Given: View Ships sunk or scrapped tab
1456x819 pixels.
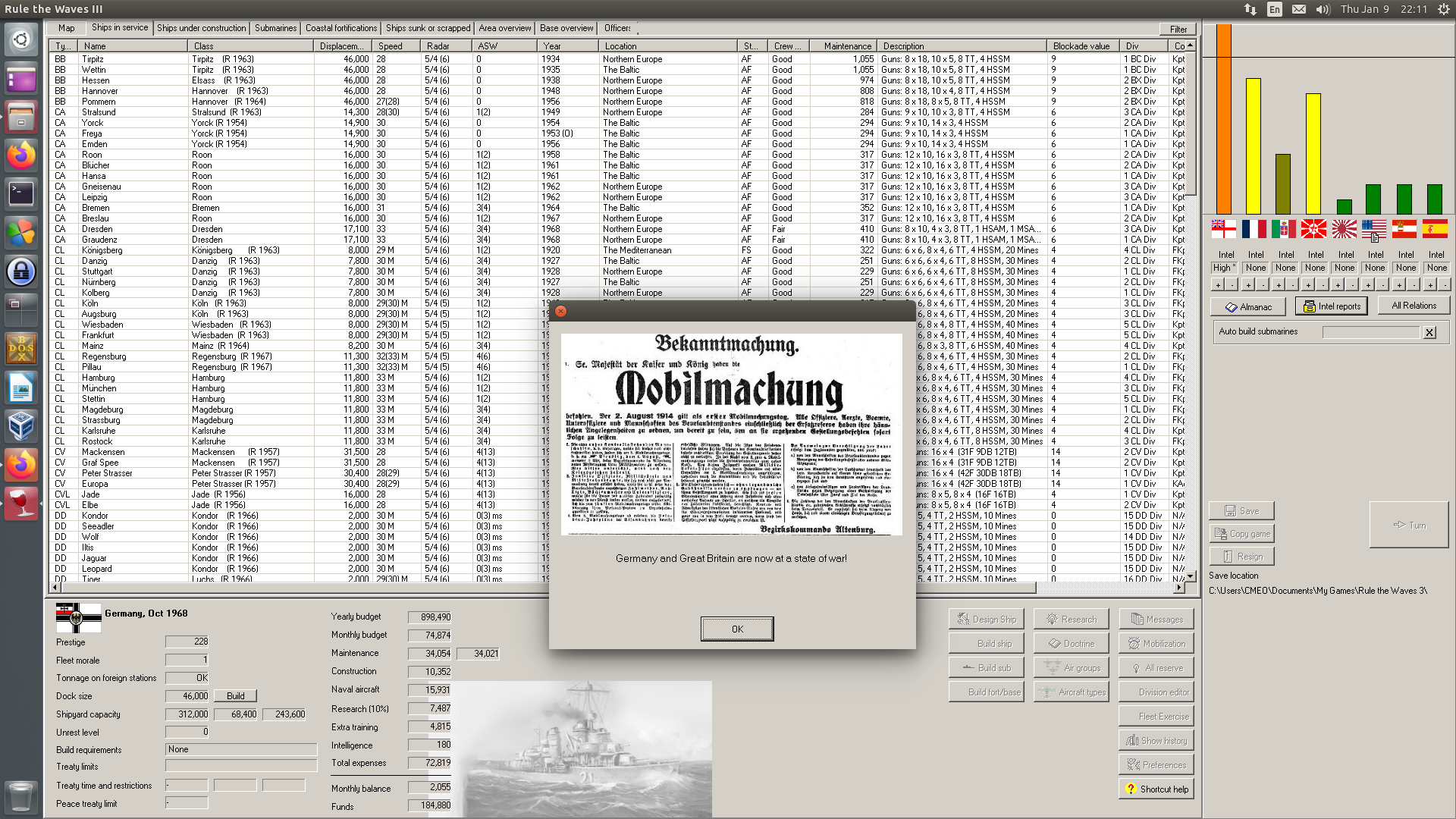Looking at the screenshot, I should coord(428,28).
